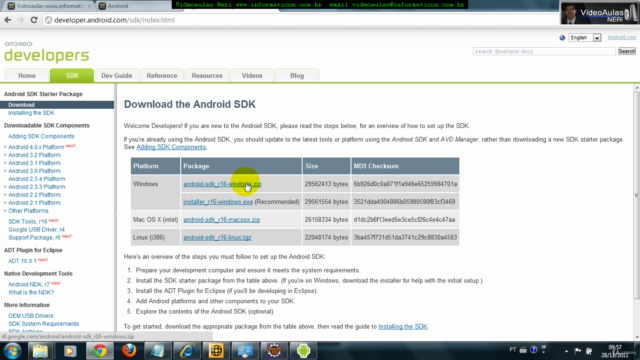Open Android 2.3.4 Platform in the sidebar

pyautogui.click(x=37, y=179)
